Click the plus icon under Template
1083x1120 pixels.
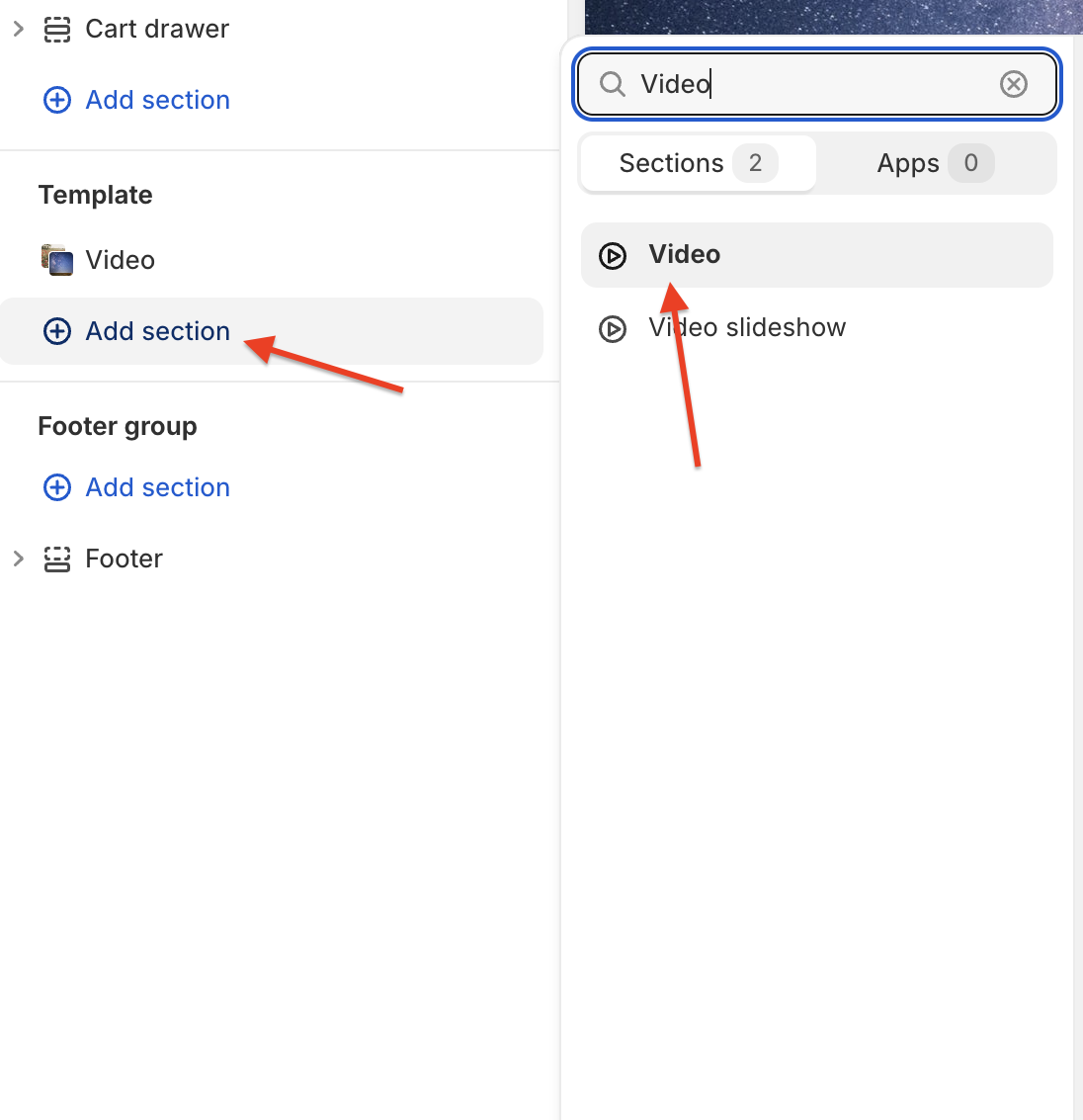tap(57, 331)
